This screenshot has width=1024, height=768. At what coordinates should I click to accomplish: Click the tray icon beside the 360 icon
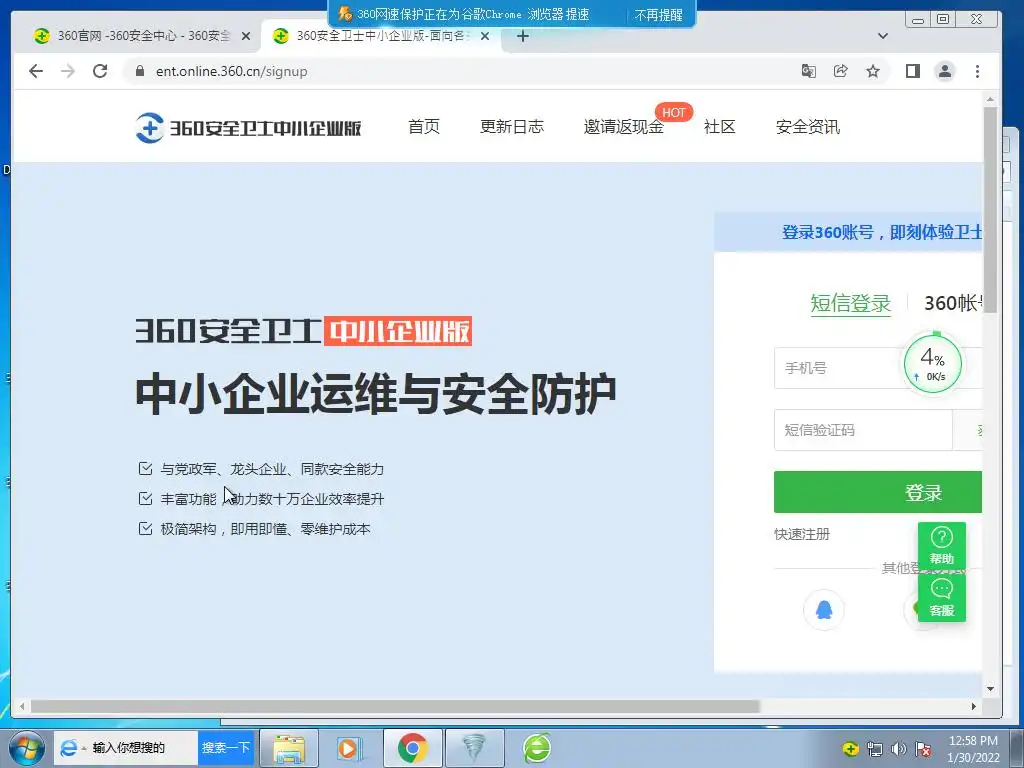tap(874, 749)
